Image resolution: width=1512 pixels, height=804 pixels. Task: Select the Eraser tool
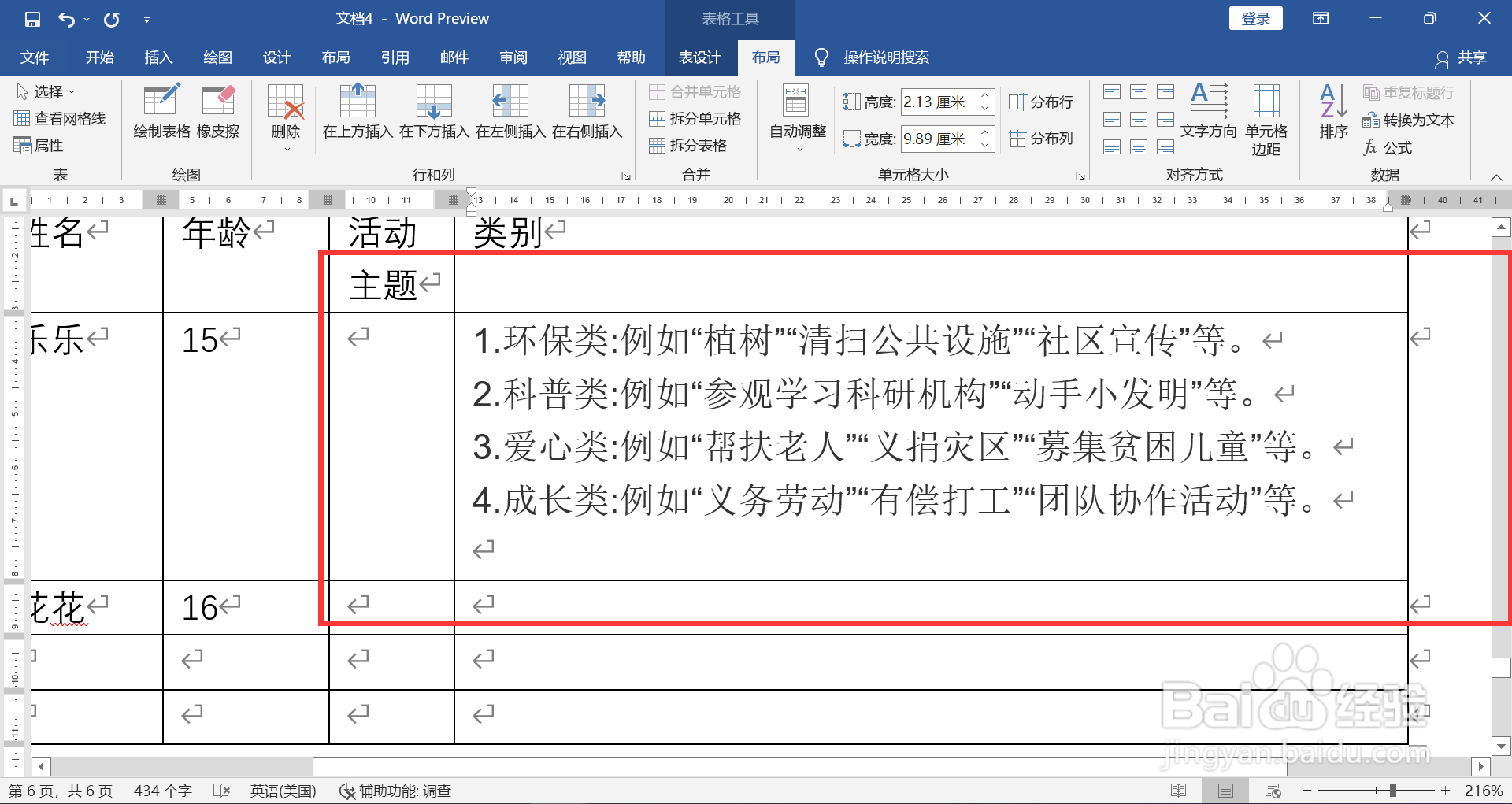[x=218, y=110]
